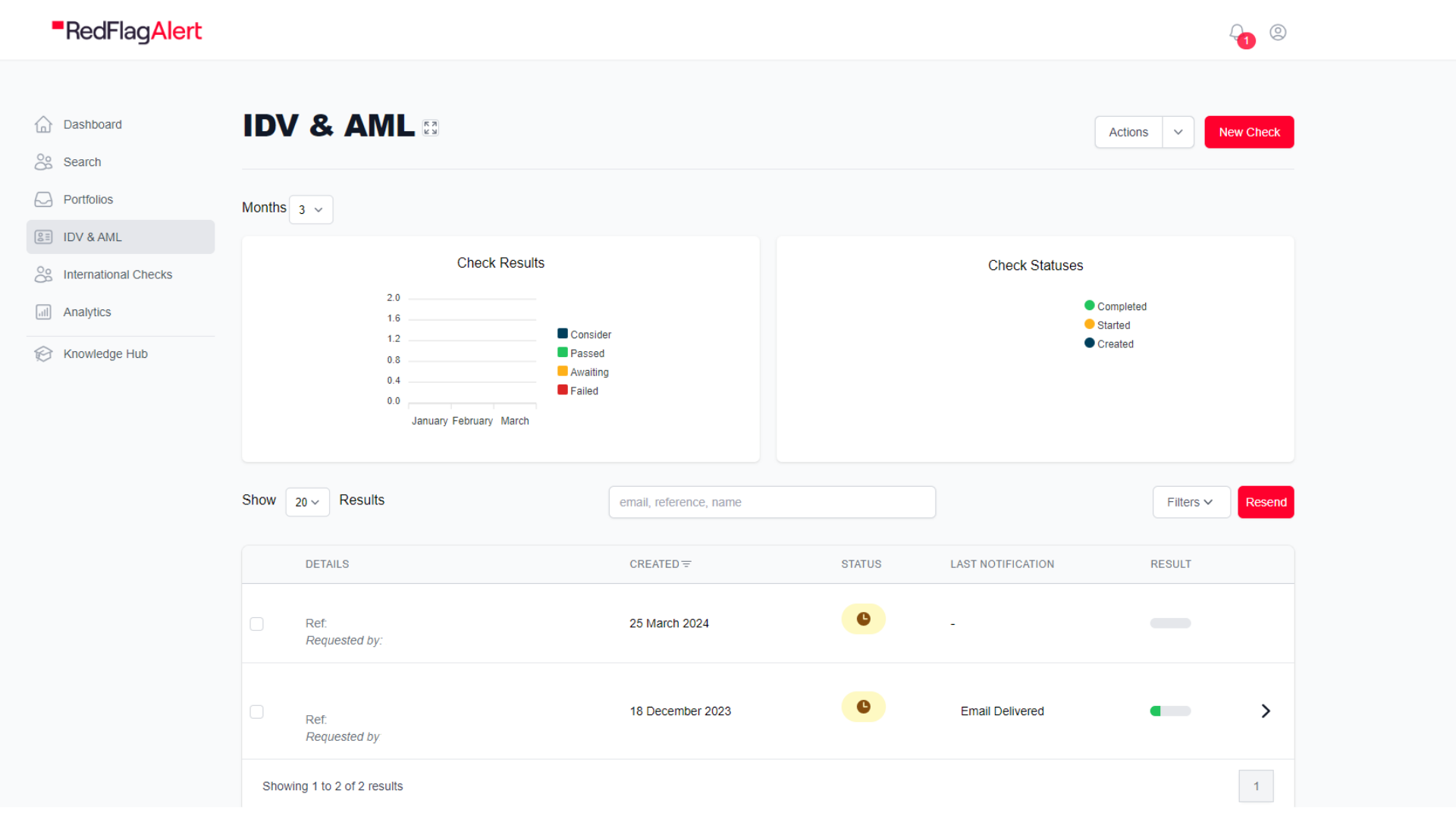
Task: Click the IDV & AML ID card icon
Action: (x=43, y=237)
